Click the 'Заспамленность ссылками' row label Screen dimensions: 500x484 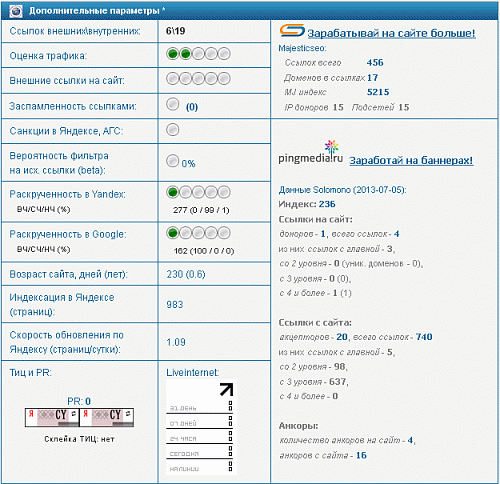point(73,106)
